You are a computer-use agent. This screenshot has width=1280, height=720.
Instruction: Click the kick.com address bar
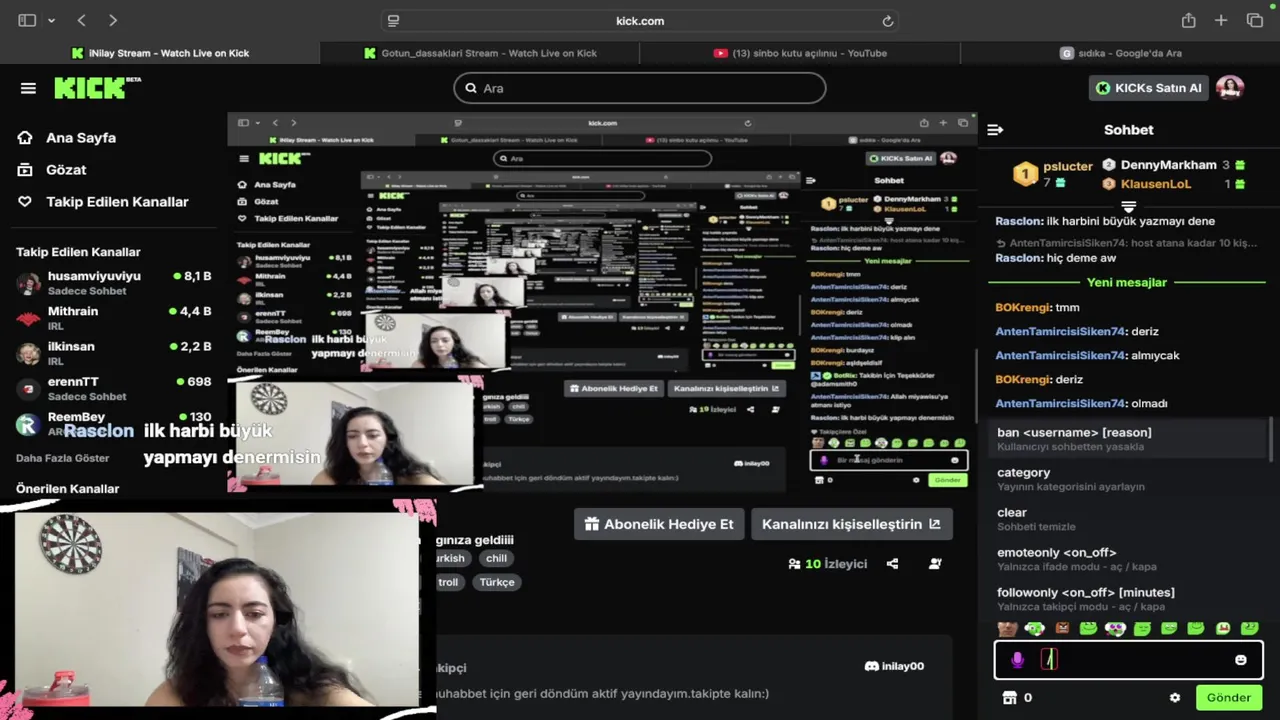point(640,21)
